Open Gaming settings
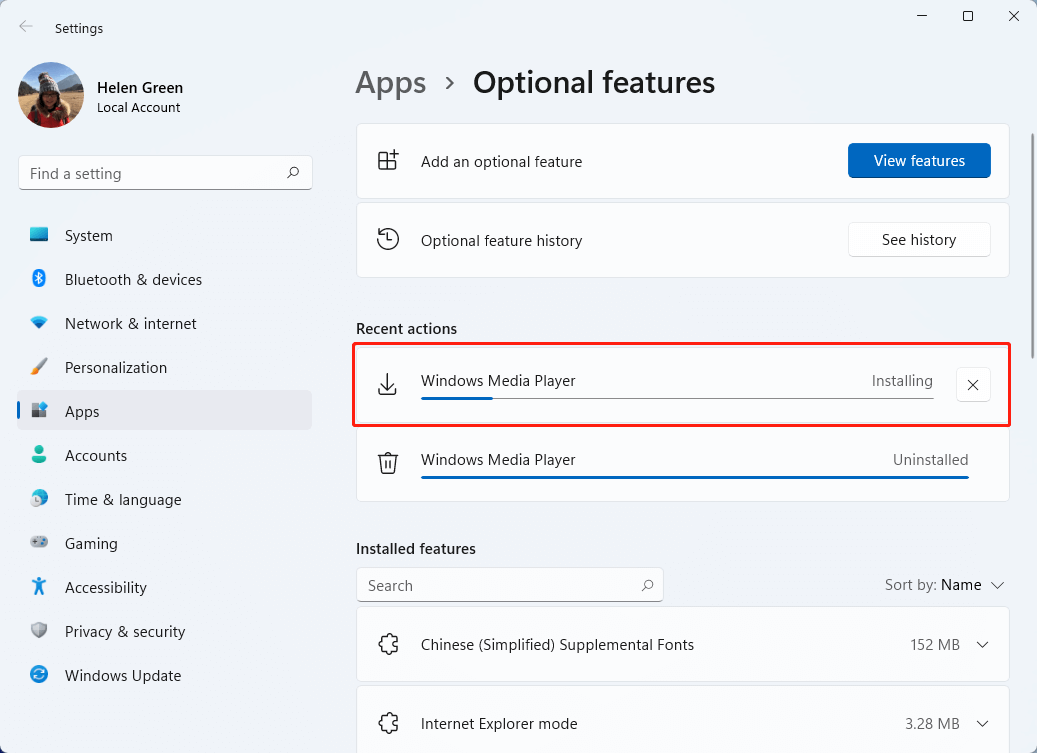1037x753 pixels. point(165,543)
